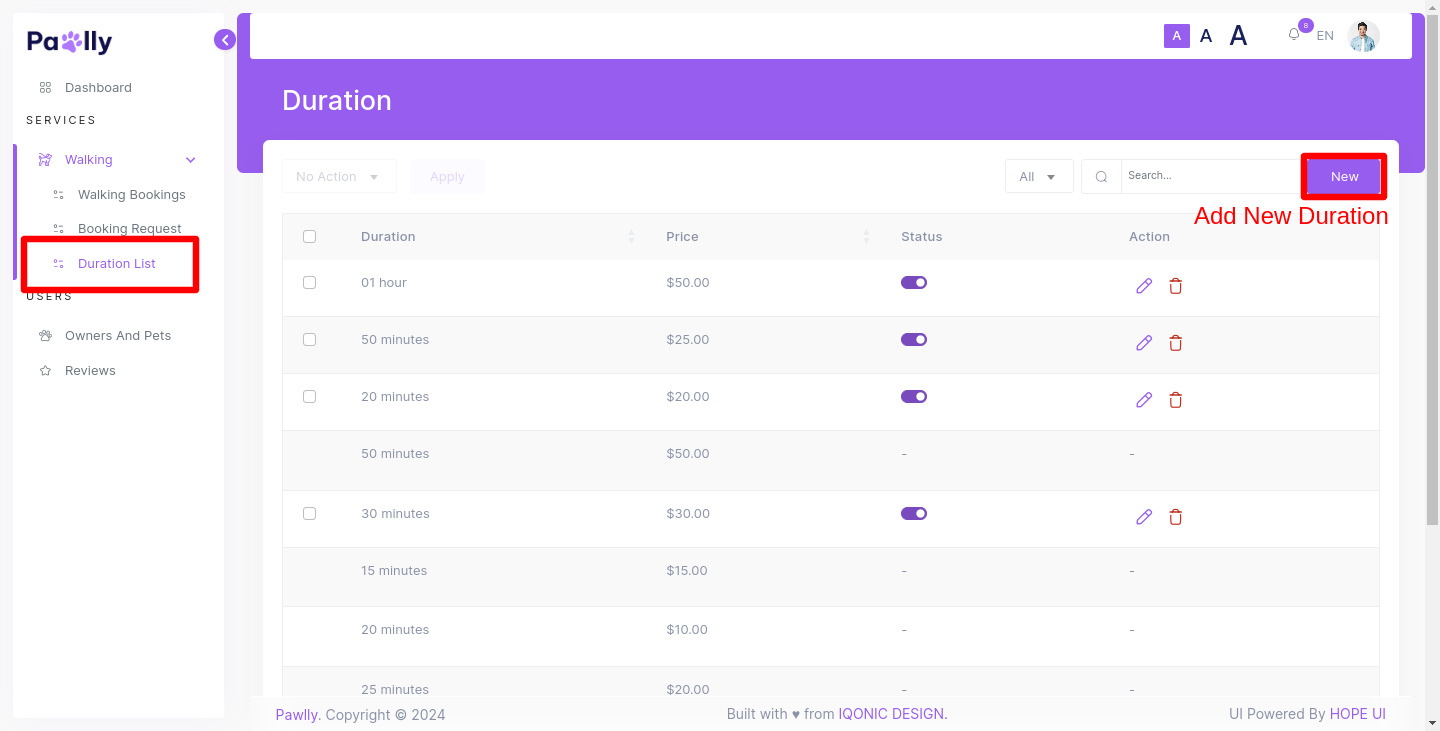
Task: Open the No Action bulk dropdown
Action: (x=339, y=177)
